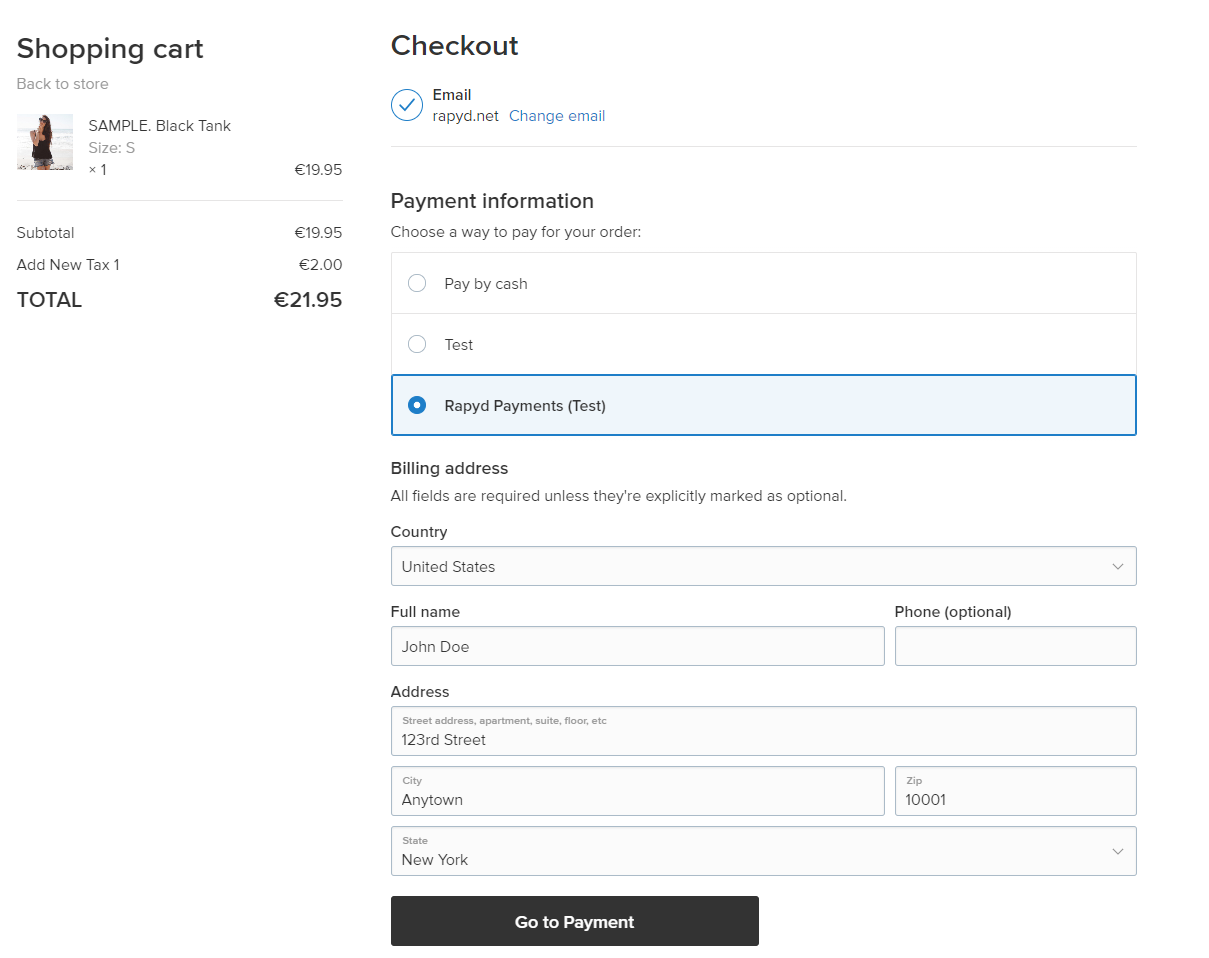
Task: Click the TOTAL amount €21.95
Action: coord(308,300)
